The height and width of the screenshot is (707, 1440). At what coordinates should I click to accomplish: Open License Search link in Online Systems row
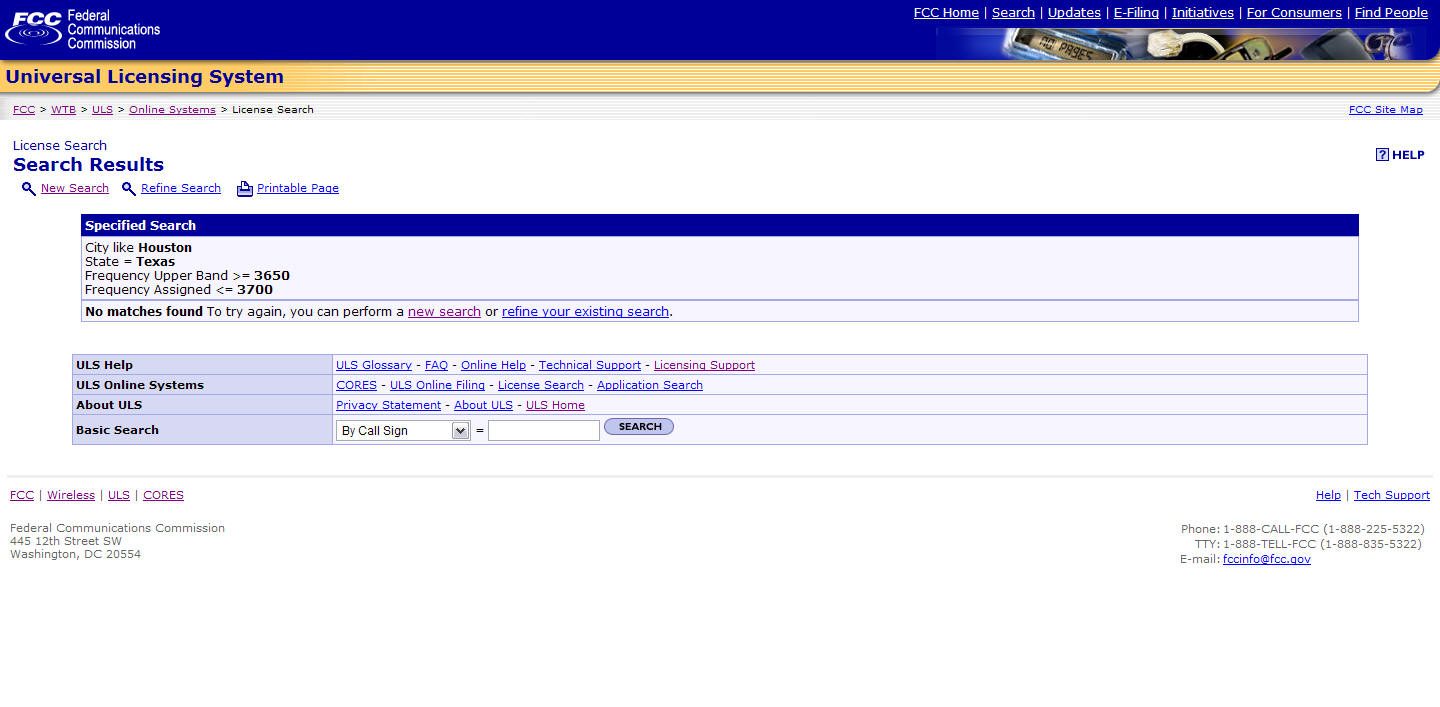[x=541, y=385]
